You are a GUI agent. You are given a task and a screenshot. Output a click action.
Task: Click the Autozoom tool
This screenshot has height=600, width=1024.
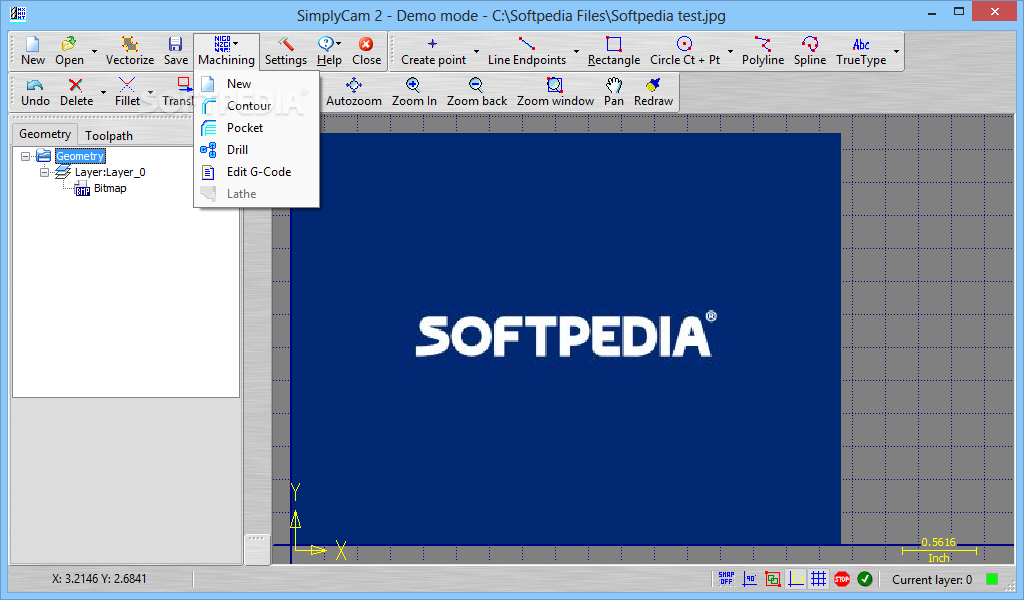354,92
